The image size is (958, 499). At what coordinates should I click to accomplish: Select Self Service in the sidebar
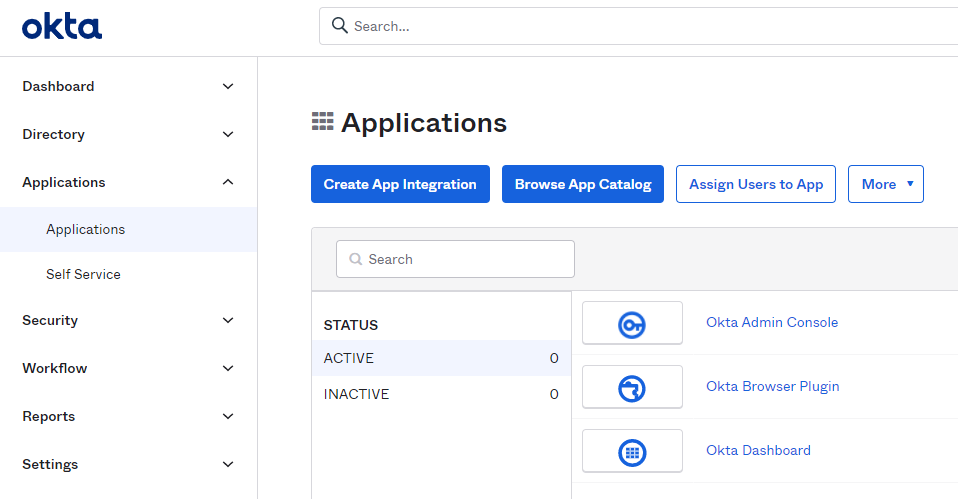pos(83,274)
